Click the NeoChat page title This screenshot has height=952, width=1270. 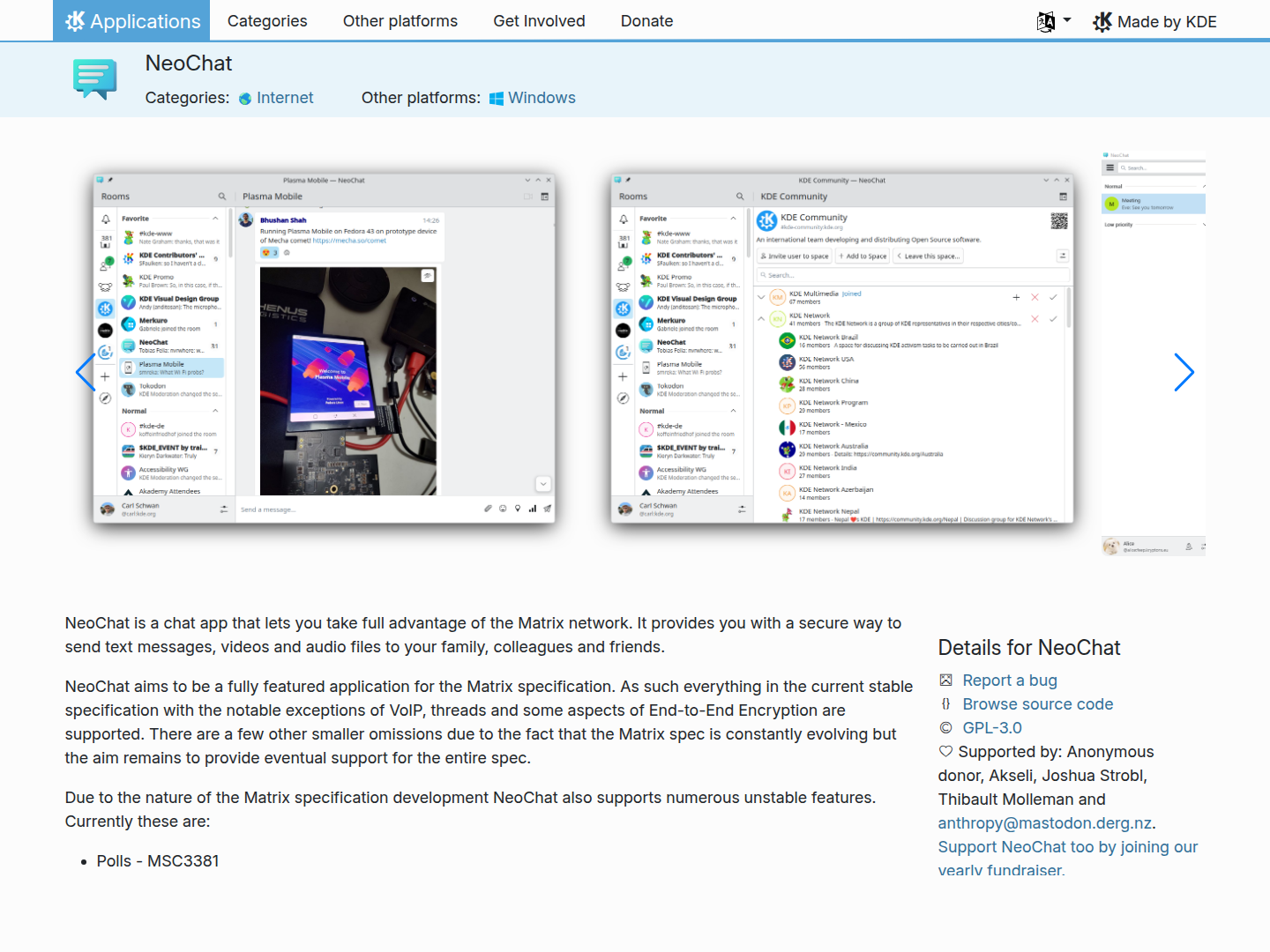[189, 63]
